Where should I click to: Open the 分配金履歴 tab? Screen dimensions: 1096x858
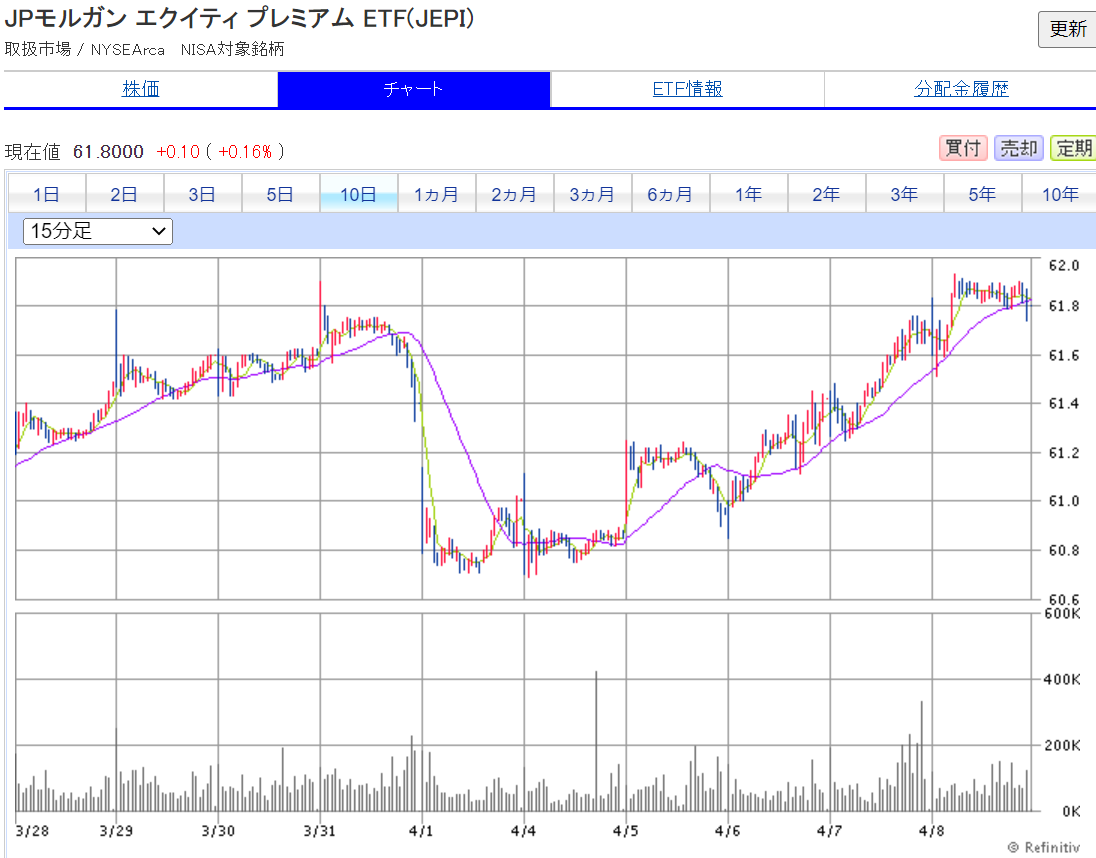[x=961, y=89]
